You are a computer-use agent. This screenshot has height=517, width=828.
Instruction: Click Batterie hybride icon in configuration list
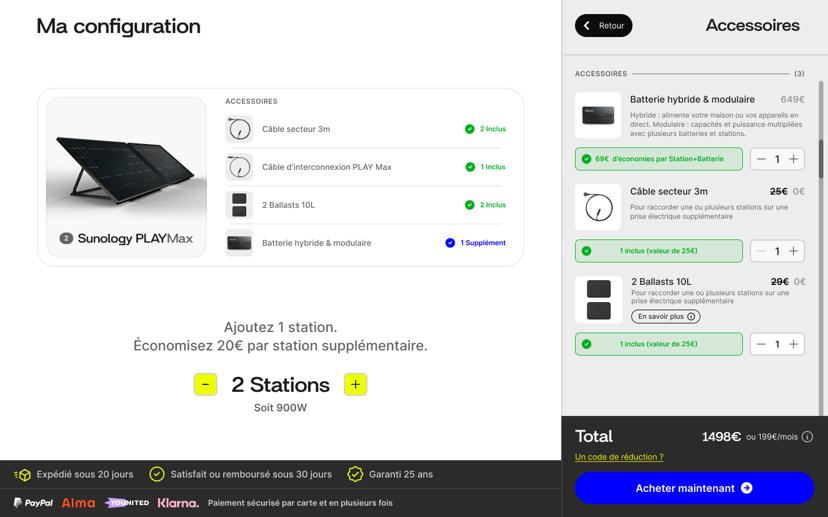click(239, 243)
